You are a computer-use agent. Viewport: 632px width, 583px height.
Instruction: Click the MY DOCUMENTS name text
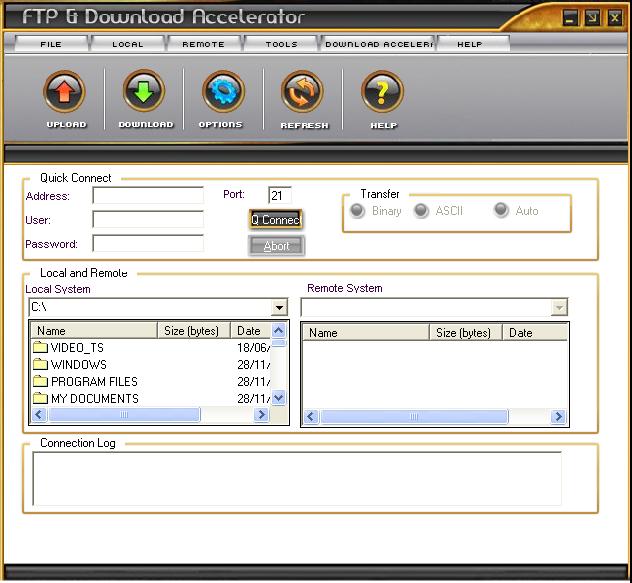coord(95,399)
